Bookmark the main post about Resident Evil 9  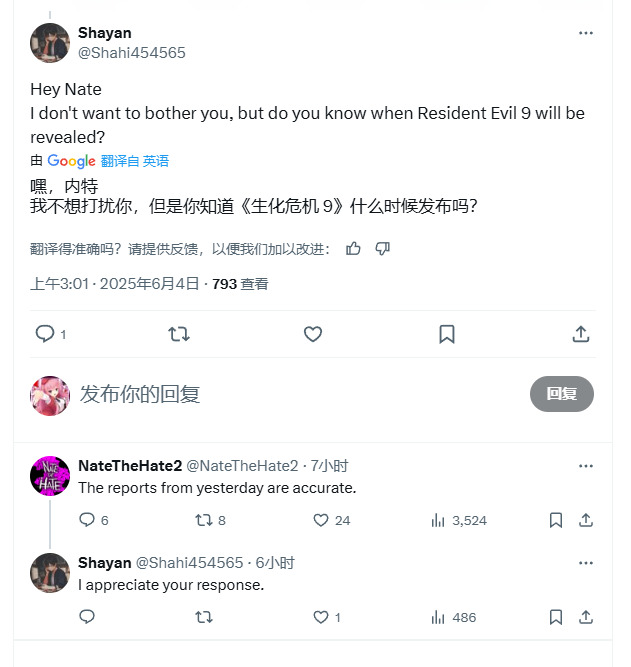(447, 334)
